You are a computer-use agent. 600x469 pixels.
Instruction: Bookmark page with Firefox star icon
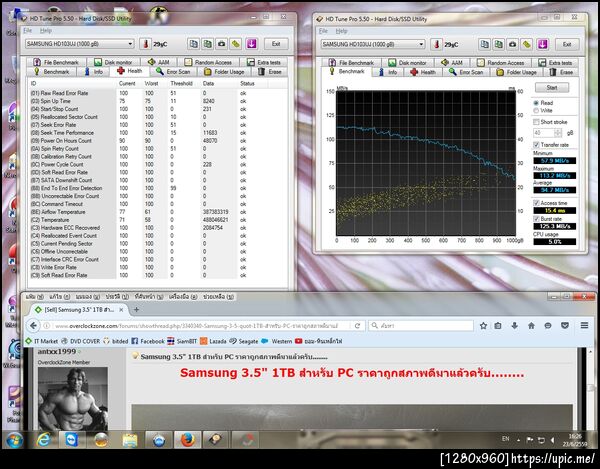click(x=483, y=326)
